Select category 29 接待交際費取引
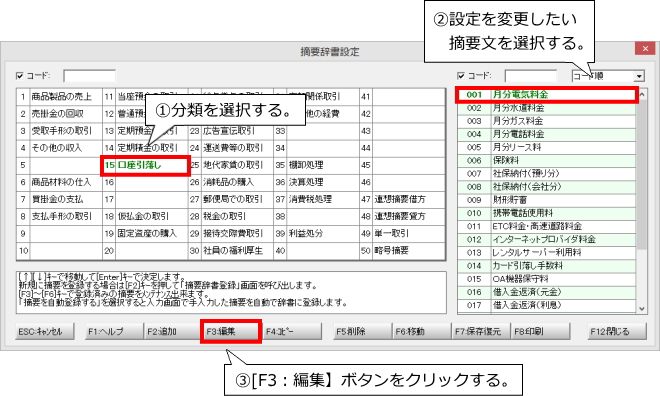The height and width of the screenshot is (396, 660). [x=231, y=234]
